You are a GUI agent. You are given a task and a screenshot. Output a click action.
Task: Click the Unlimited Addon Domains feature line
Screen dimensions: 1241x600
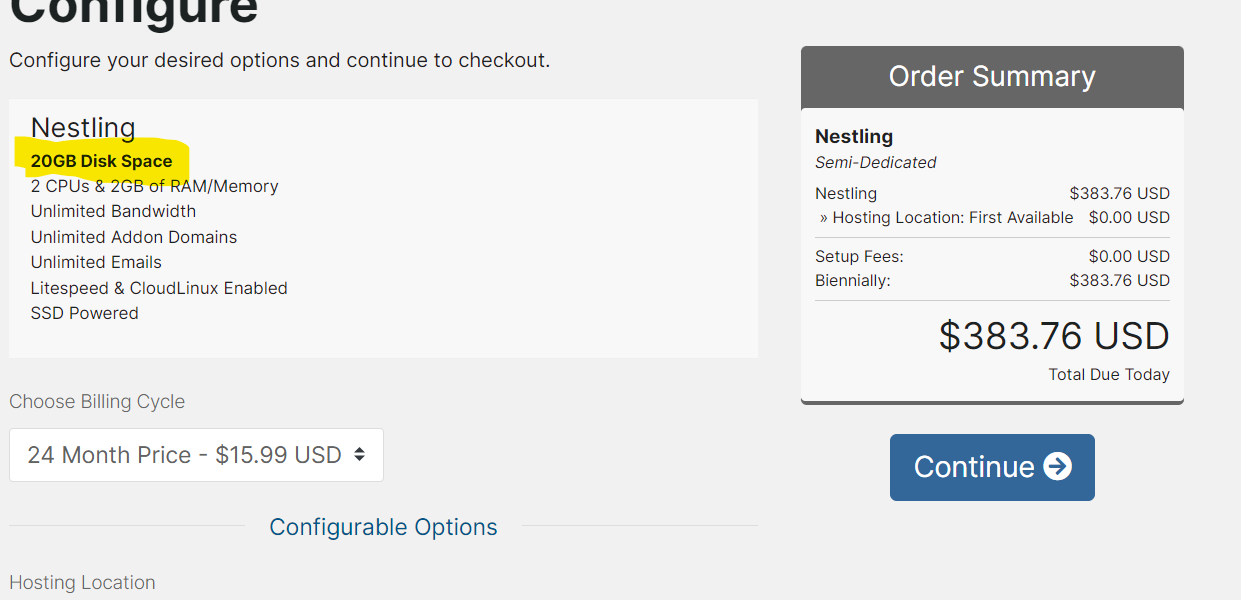pyautogui.click(x=134, y=237)
